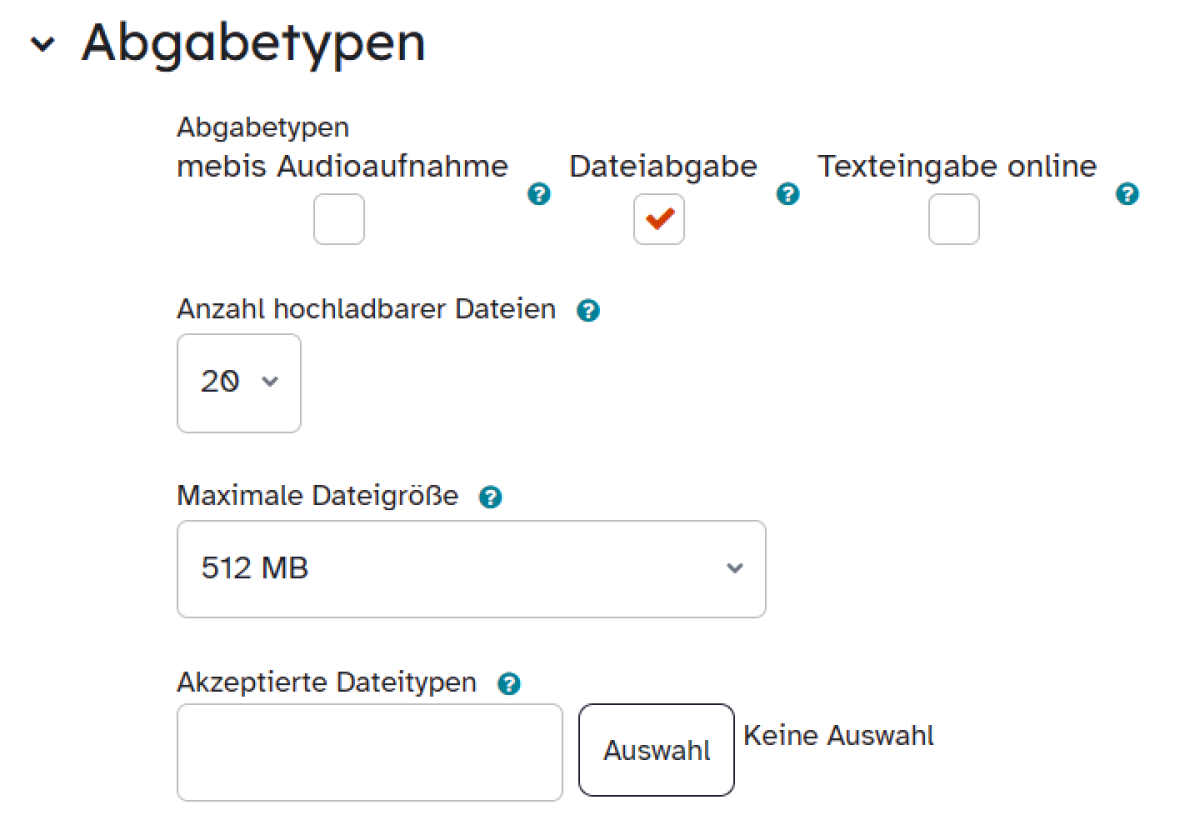1200x820 pixels.
Task: Open the 512 MB file size dropdown
Action: (x=471, y=569)
